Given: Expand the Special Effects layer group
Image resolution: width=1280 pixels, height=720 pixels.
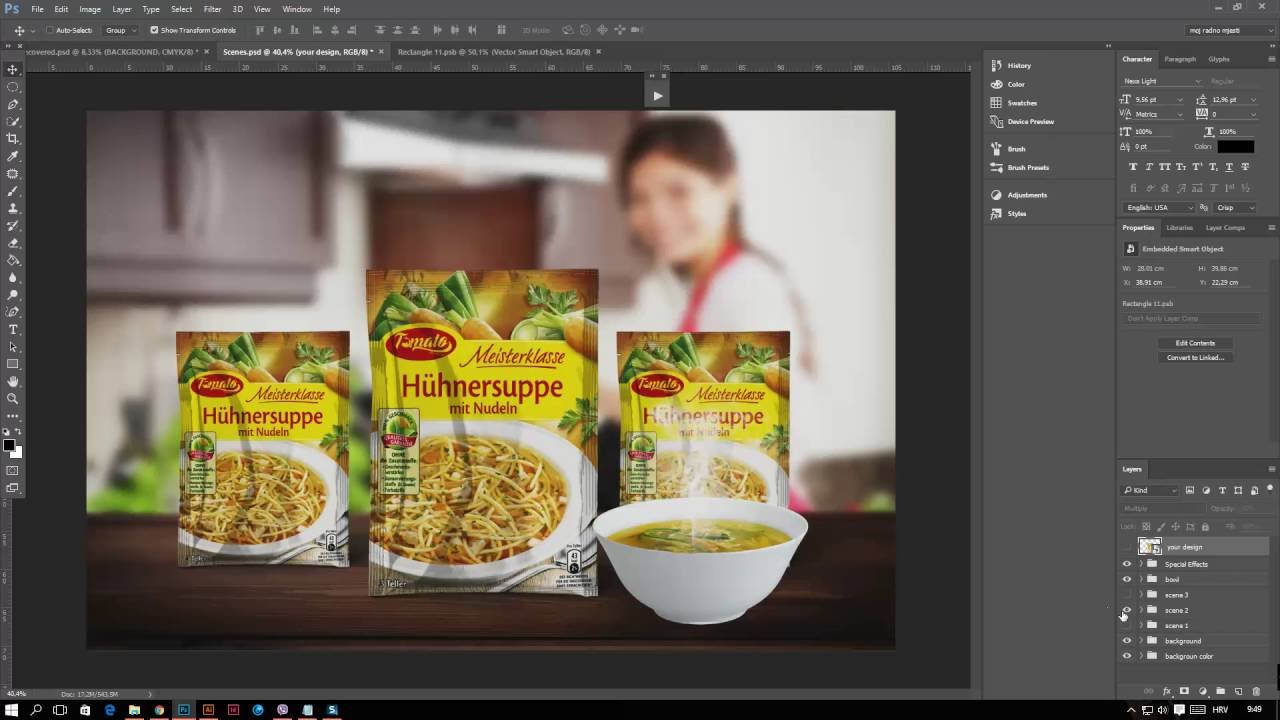Looking at the screenshot, I should (1141, 564).
